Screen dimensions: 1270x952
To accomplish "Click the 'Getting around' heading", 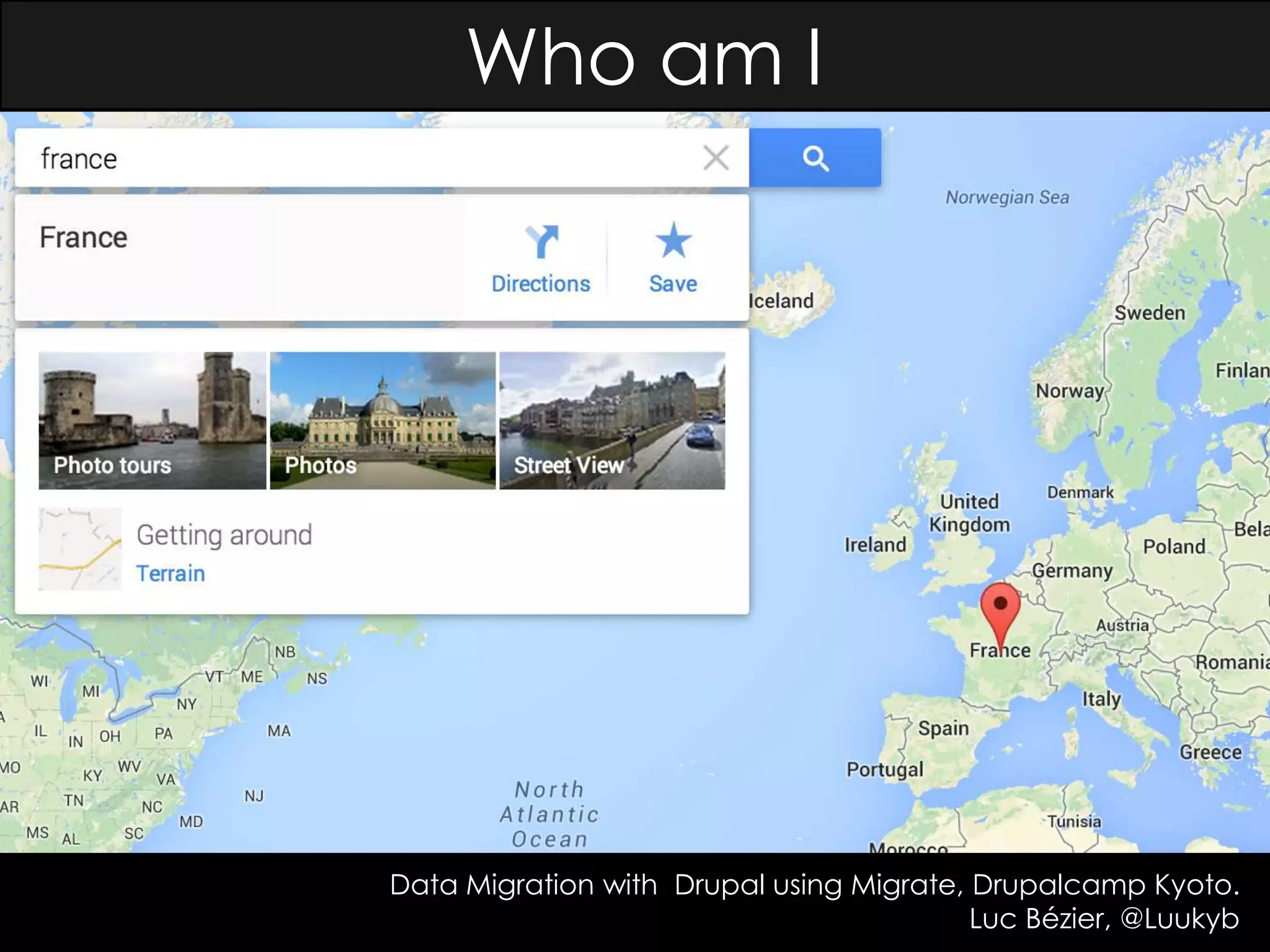I will tap(224, 535).
